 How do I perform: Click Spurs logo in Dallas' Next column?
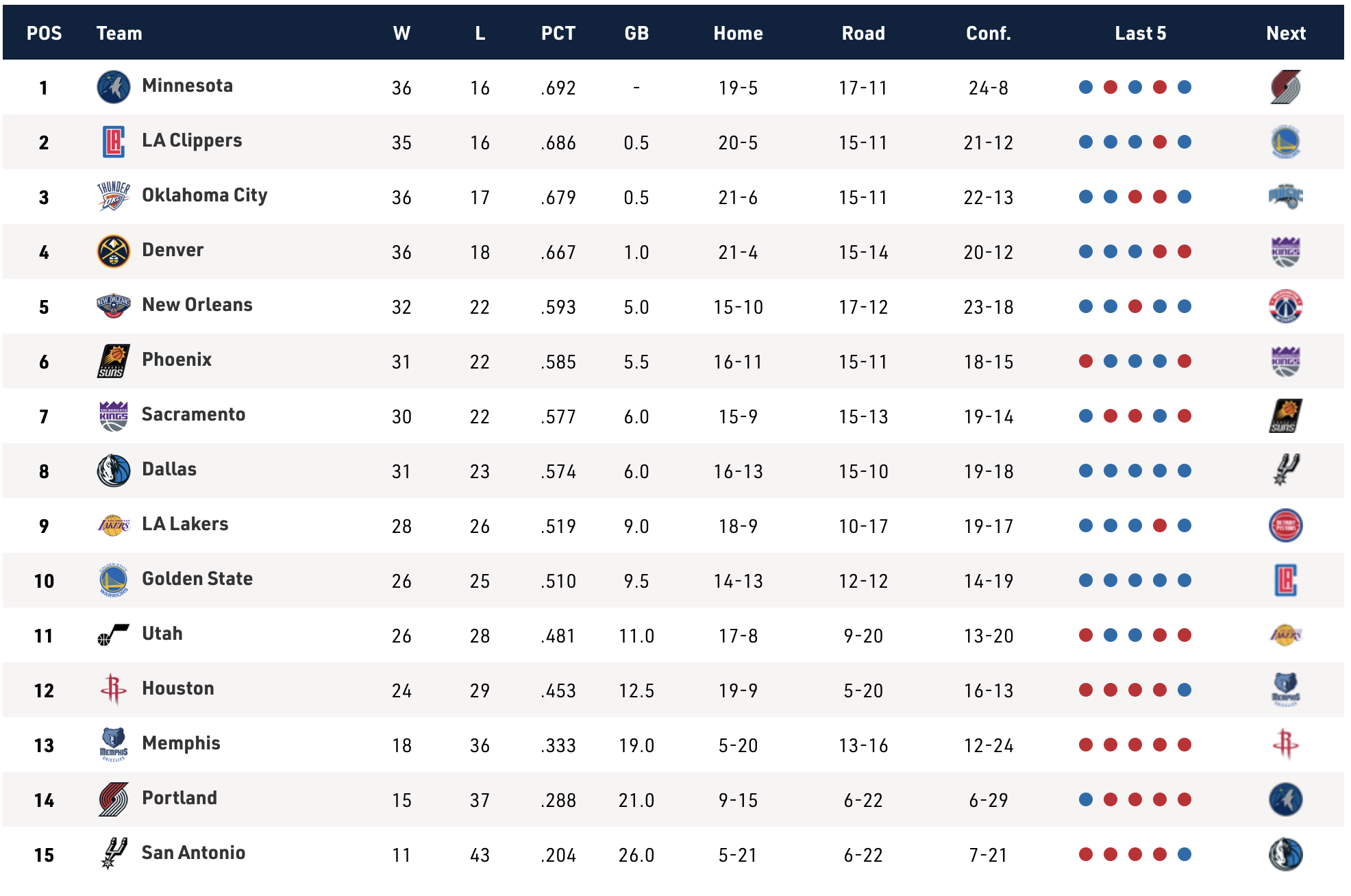tap(1286, 471)
